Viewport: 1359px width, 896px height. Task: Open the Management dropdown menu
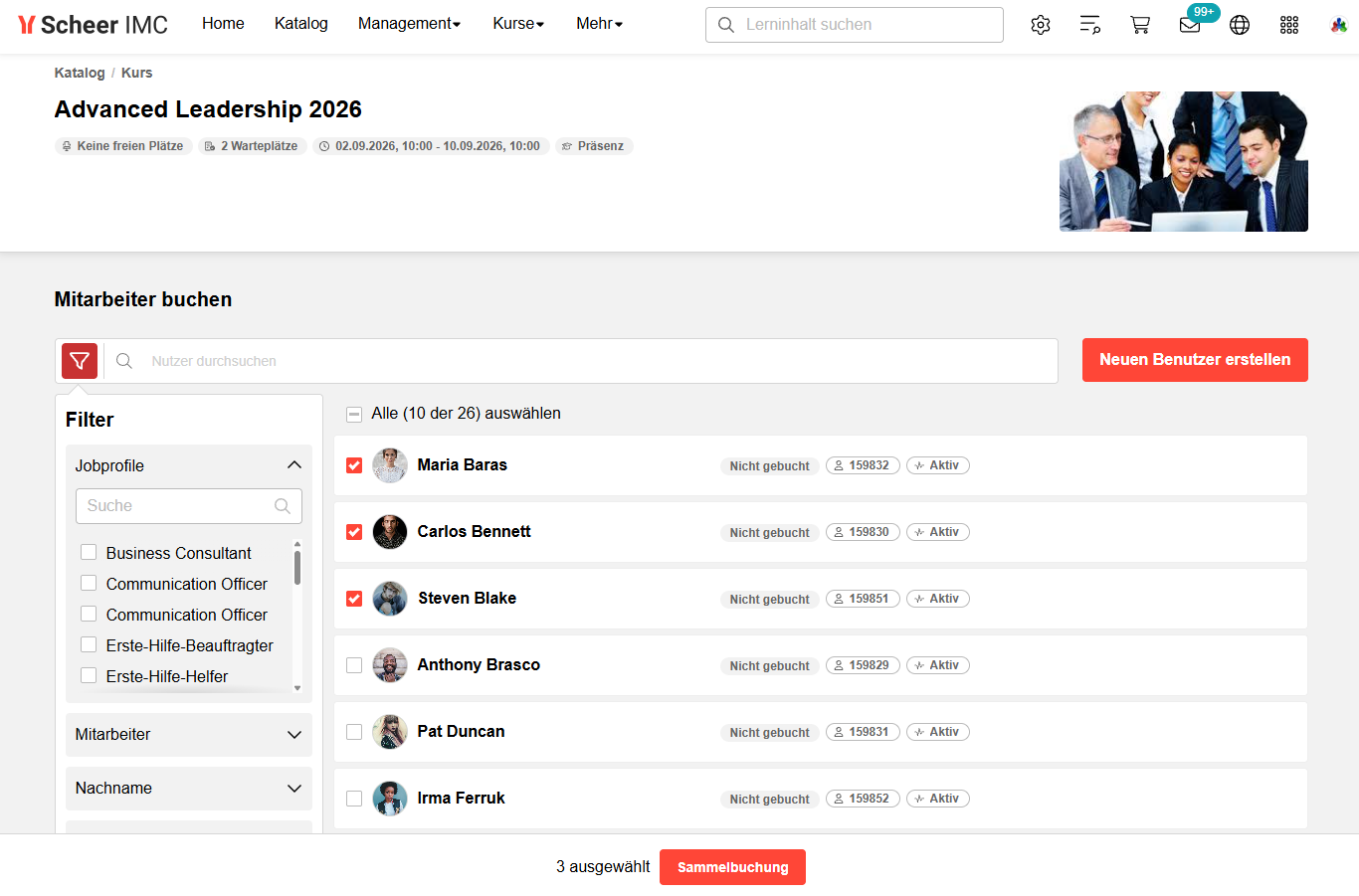tap(409, 24)
